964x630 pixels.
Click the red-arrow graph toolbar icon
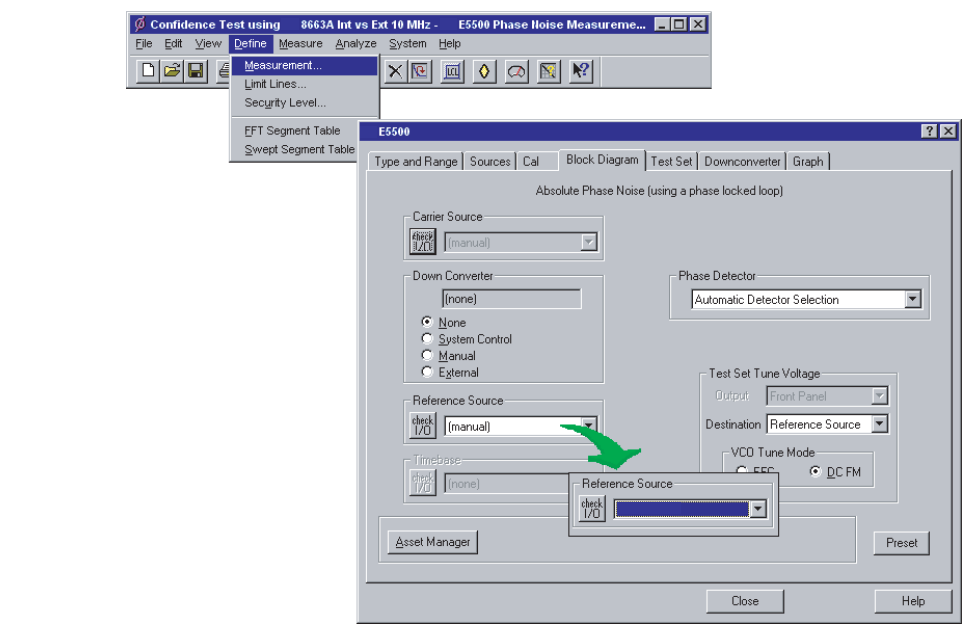click(x=420, y=71)
